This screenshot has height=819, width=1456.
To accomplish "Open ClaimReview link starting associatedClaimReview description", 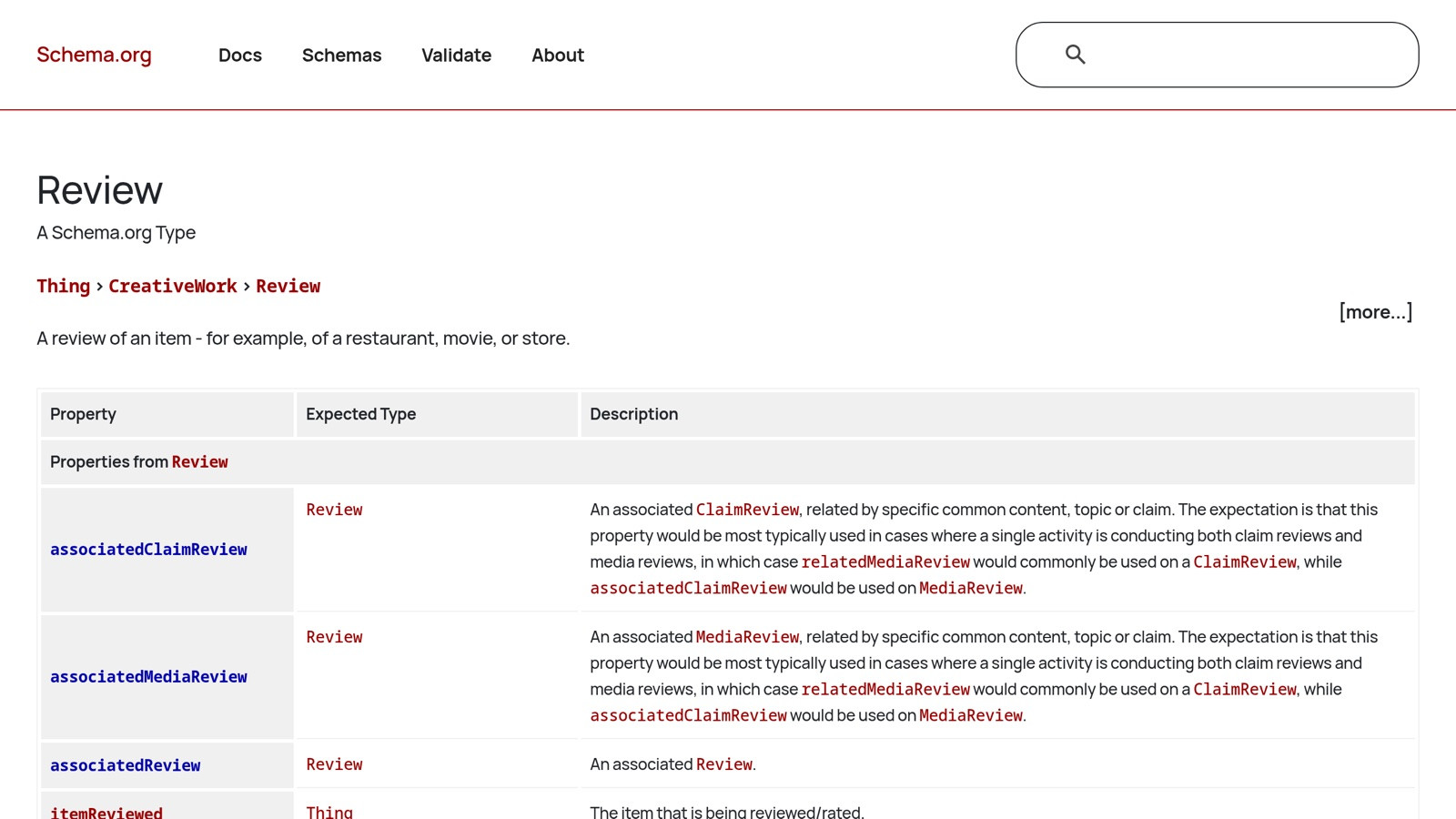I will 747,510.
